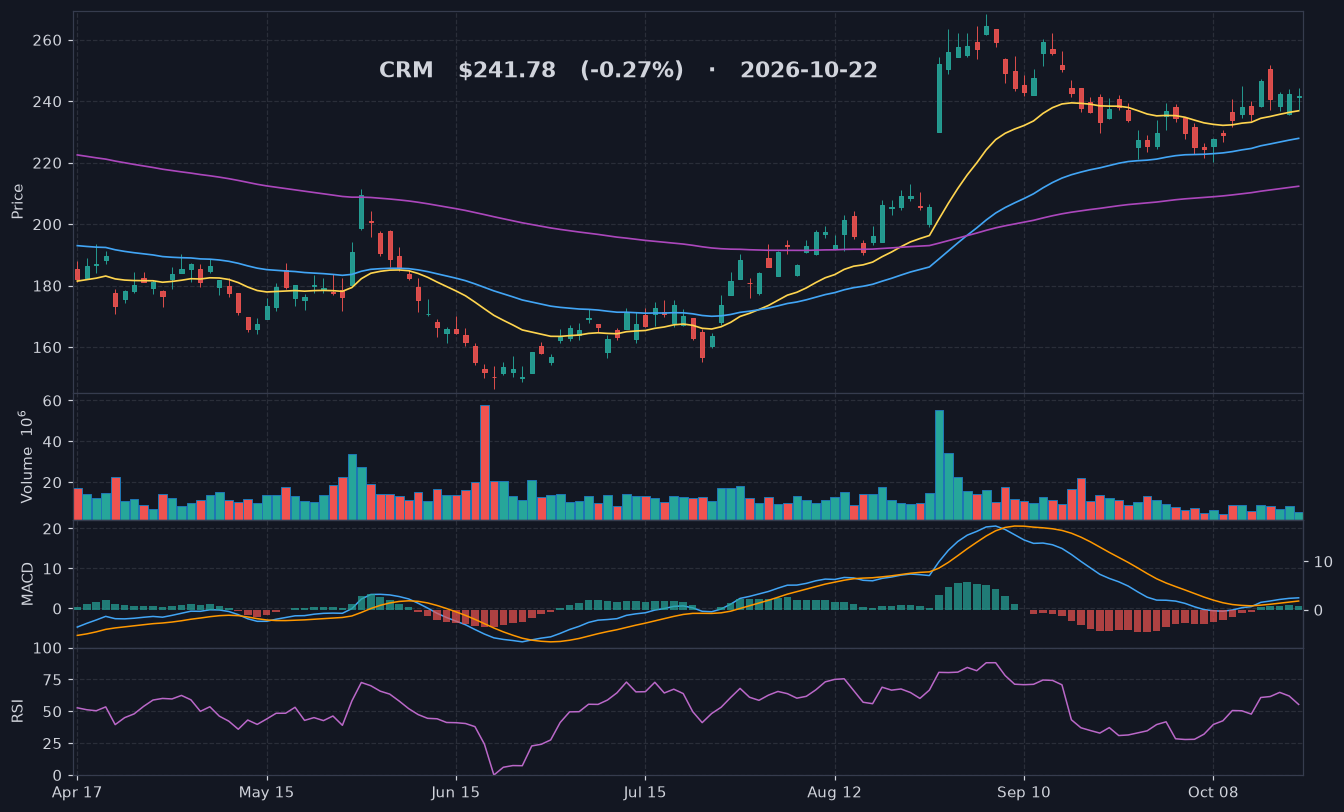The height and width of the screenshot is (812, 1344).
Task: Click the 25 RSI tick label
Action: (x=52, y=744)
